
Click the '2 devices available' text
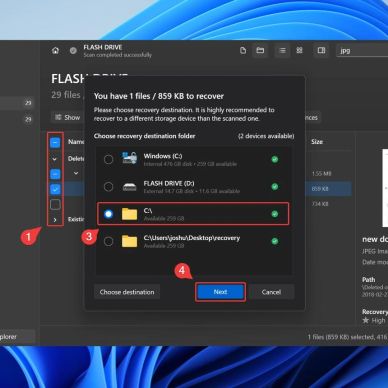click(x=266, y=136)
